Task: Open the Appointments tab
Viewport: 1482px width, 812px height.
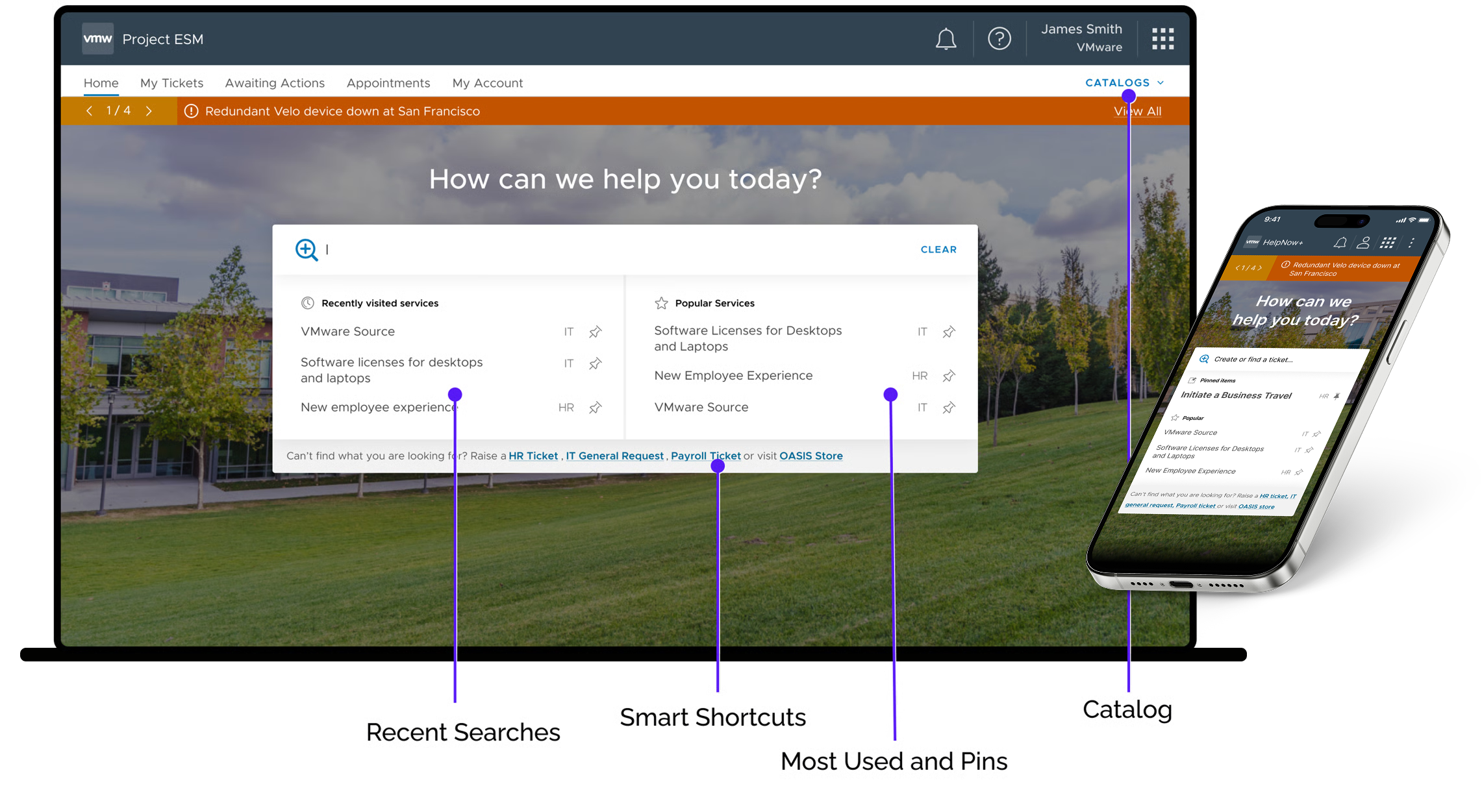Action: (x=388, y=82)
